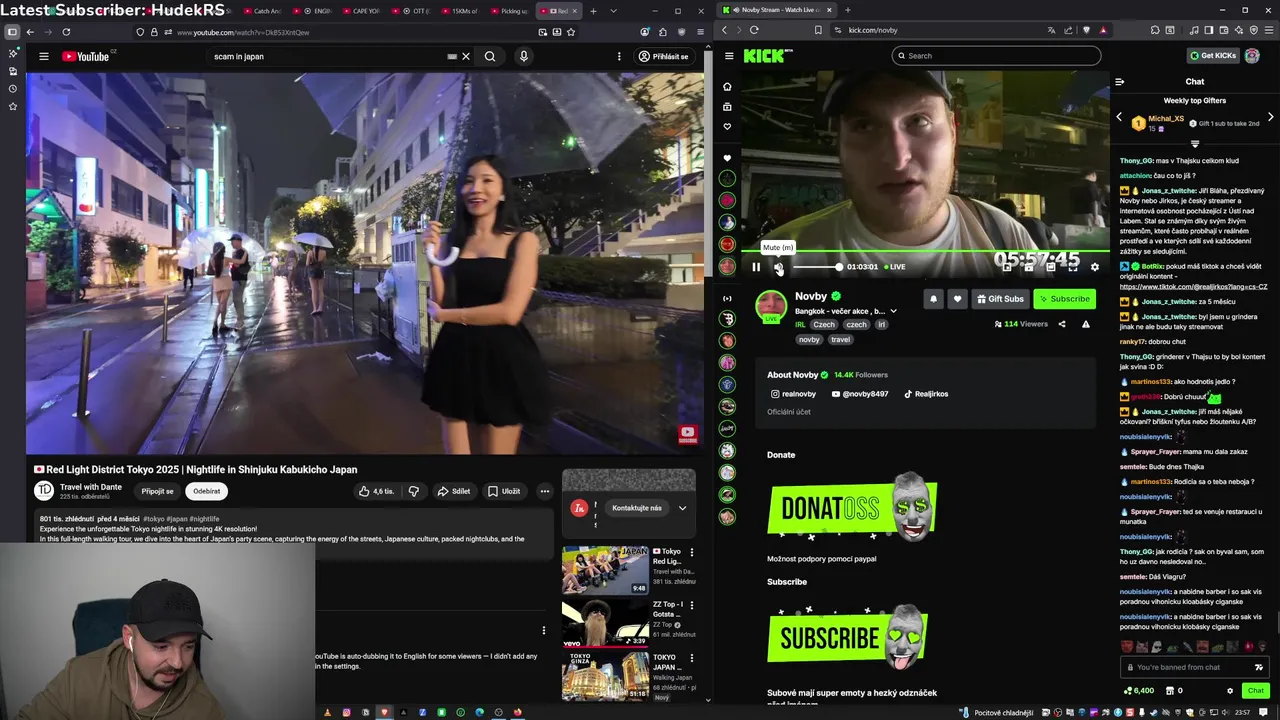The width and height of the screenshot is (1280, 720).
Task: Switch to the 15KMs browser tab
Action: (462, 11)
